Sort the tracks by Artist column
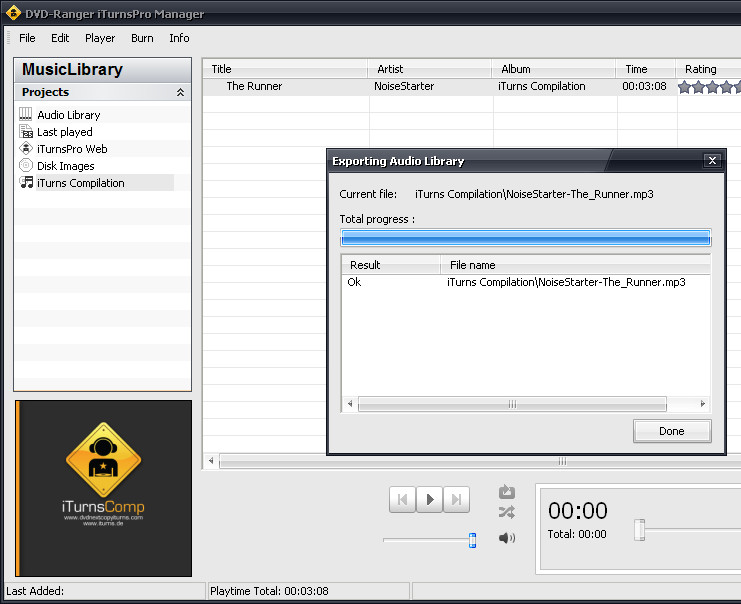This screenshot has width=741, height=604. [x=390, y=69]
